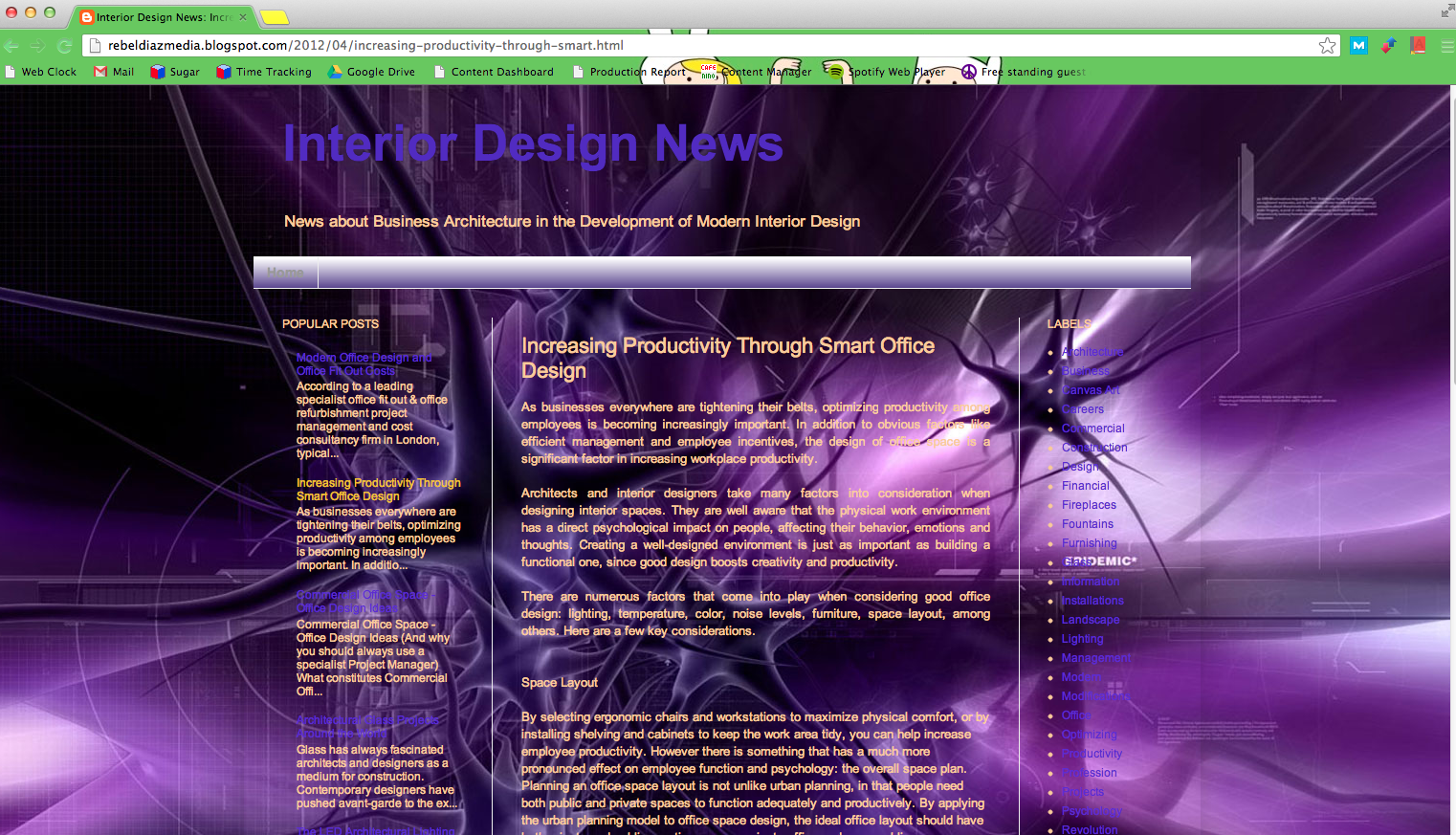Image resolution: width=1456 pixels, height=835 pixels.
Task: Open the Fireplaces label link
Action: [x=1089, y=505]
